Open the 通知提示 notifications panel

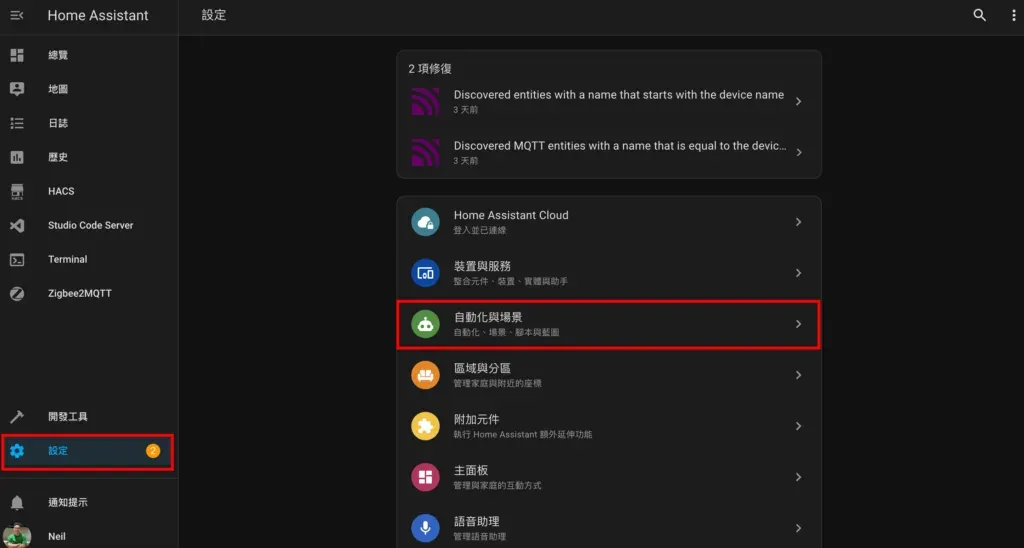tap(68, 502)
